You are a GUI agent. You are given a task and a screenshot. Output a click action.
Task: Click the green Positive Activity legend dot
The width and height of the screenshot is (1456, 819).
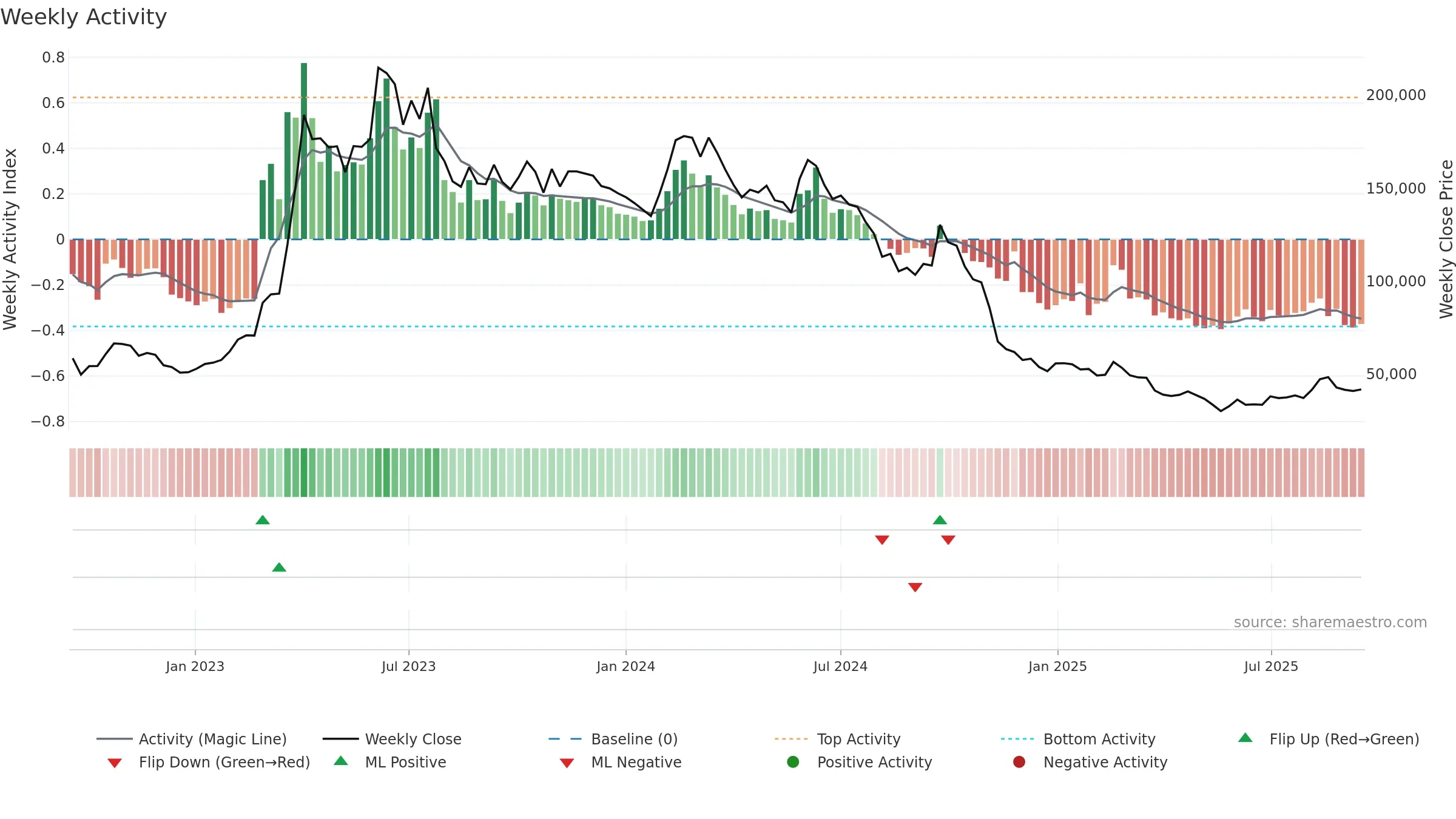pyautogui.click(x=793, y=762)
